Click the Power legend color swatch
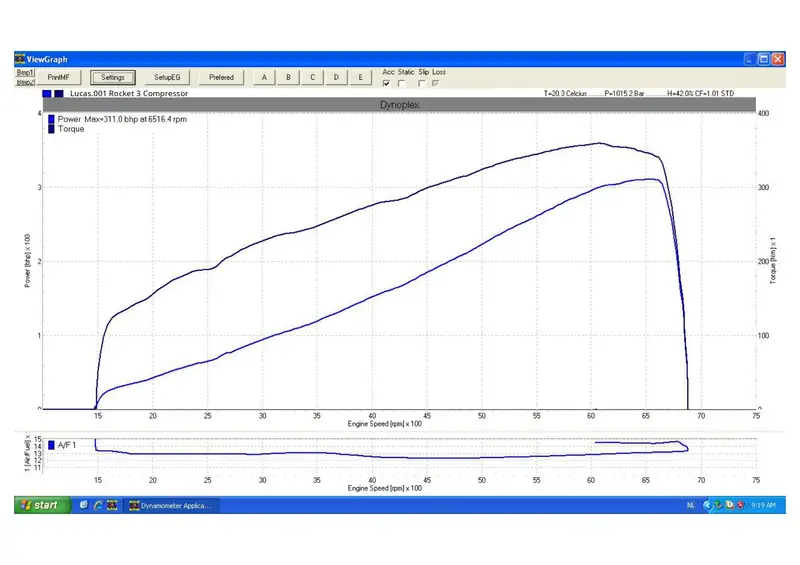Viewport: 800px width, 565px height. pos(51,119)
